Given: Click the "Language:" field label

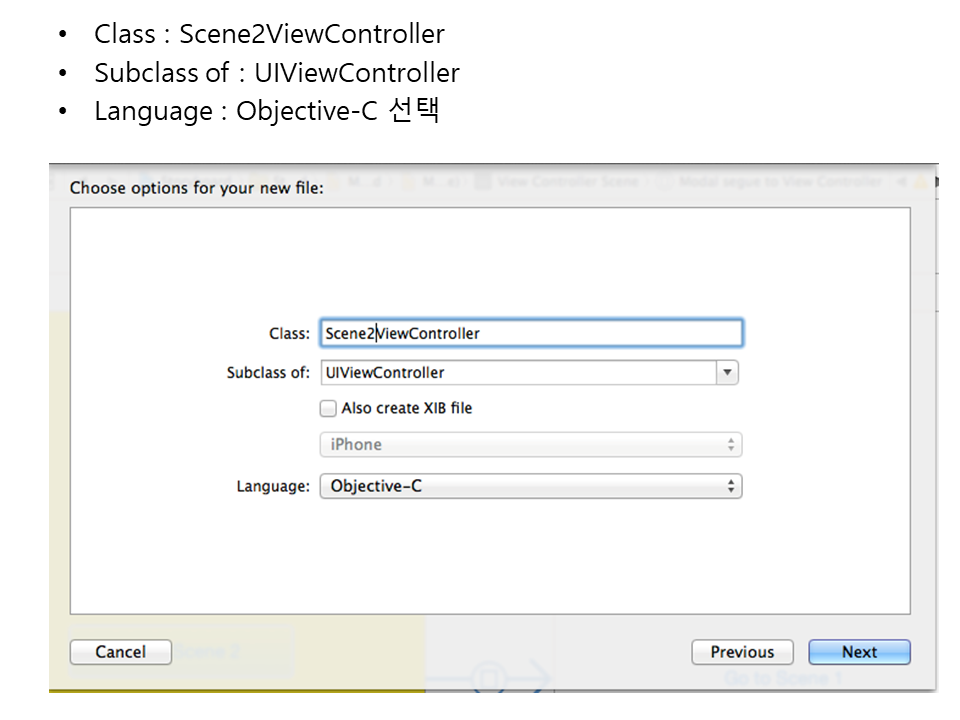Looking at the screenshot, I should tap(273, 487).
